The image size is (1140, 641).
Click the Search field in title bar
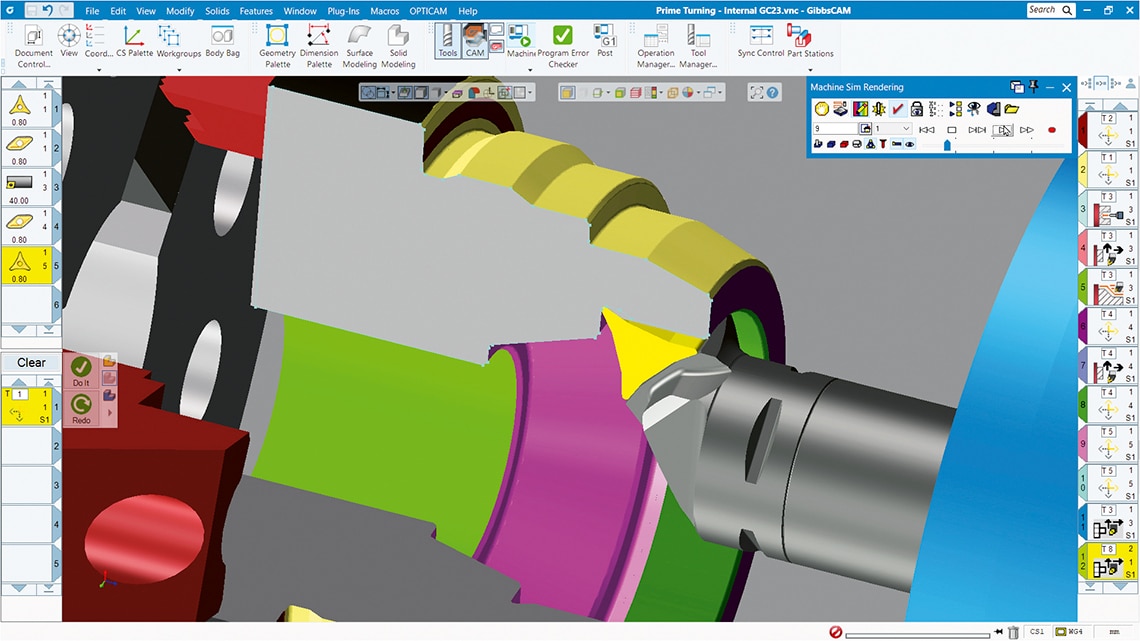[x=1052, y=10]
